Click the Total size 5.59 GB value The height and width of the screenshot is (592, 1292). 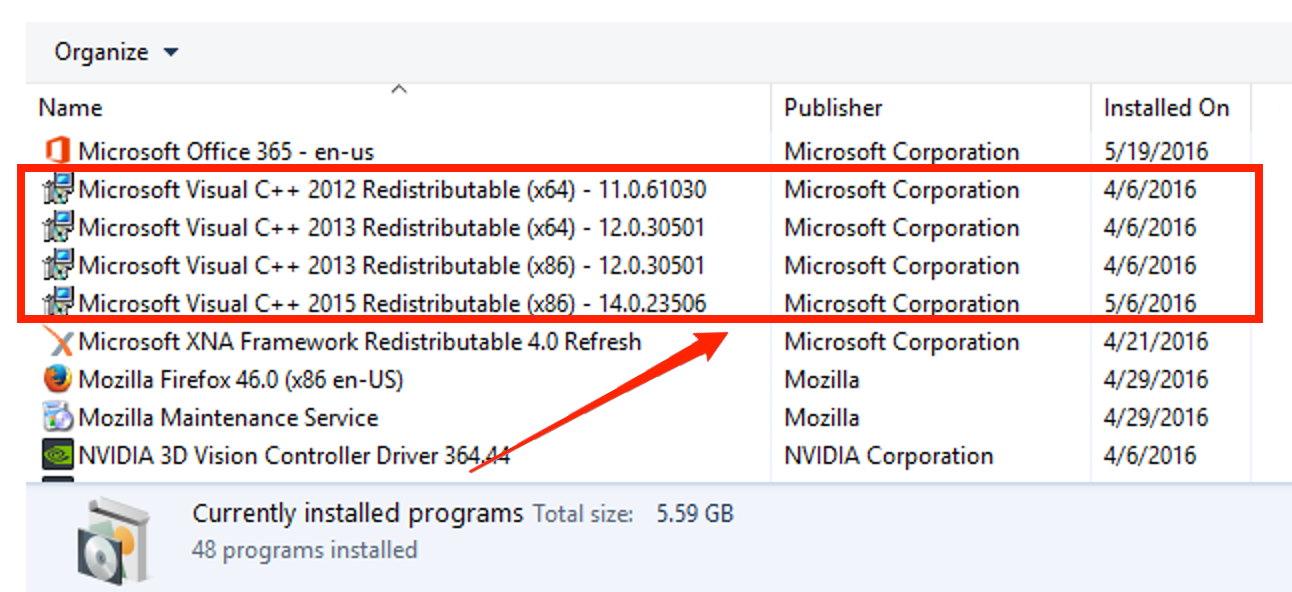(x=695, y=514)
